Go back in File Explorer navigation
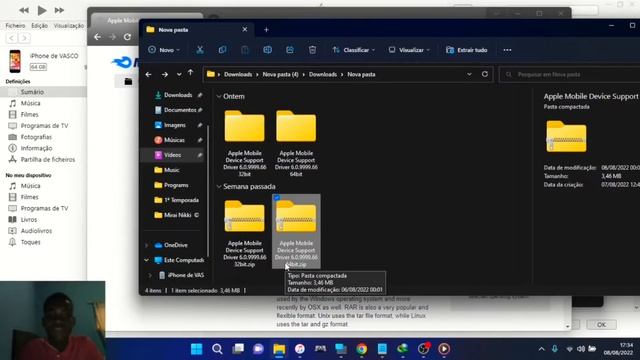640x360 pixels. pos(149,74)
